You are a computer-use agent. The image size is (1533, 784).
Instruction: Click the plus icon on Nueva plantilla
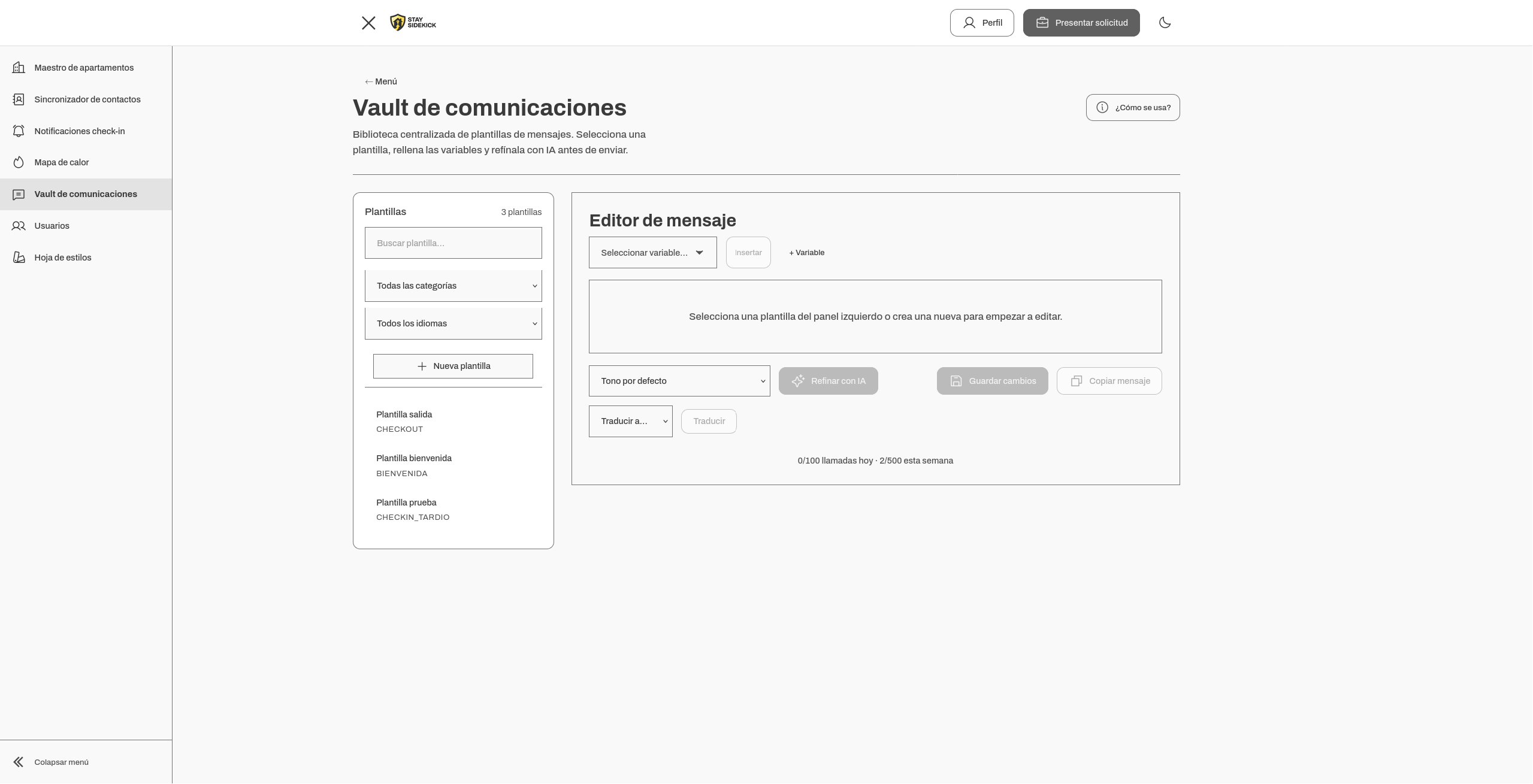coord(422,367)
